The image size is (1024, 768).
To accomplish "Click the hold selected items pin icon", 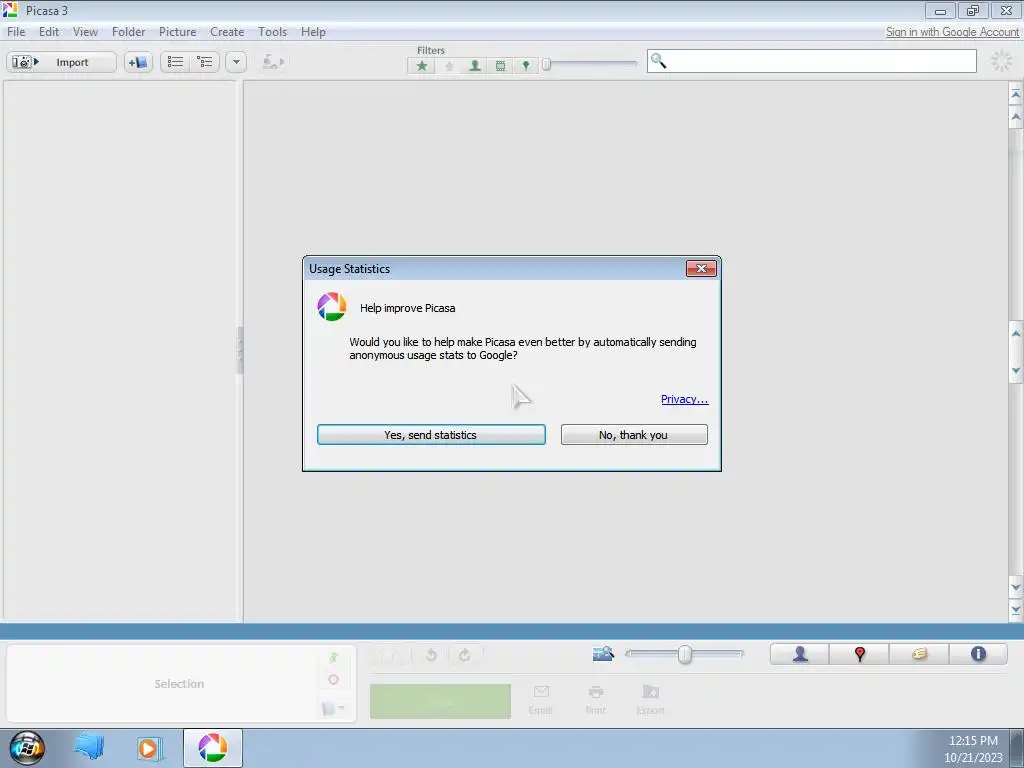I will [334, 657].
